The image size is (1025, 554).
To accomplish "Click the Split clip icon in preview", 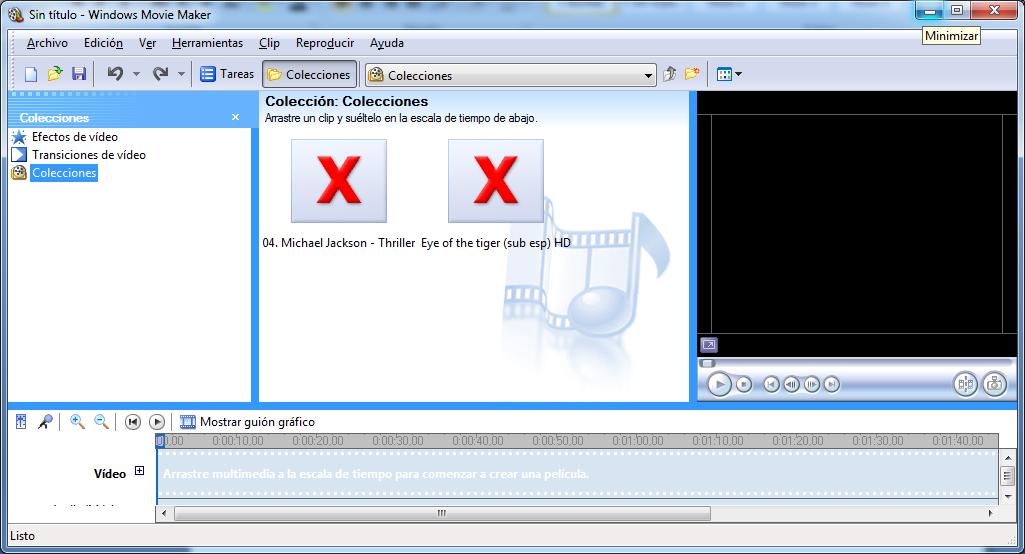I will pos(965,383).
